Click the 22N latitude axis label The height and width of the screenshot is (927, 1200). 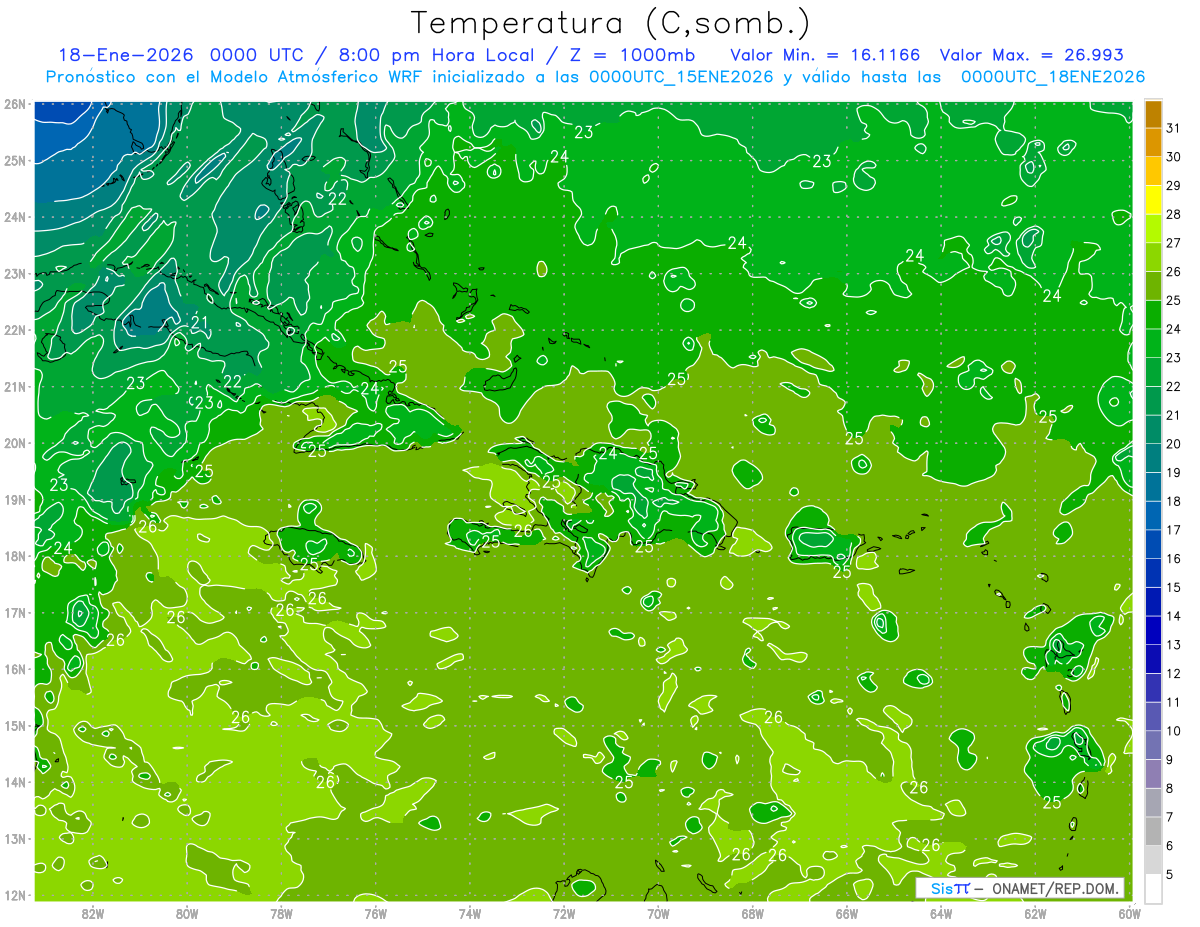[x=14, y=330]
